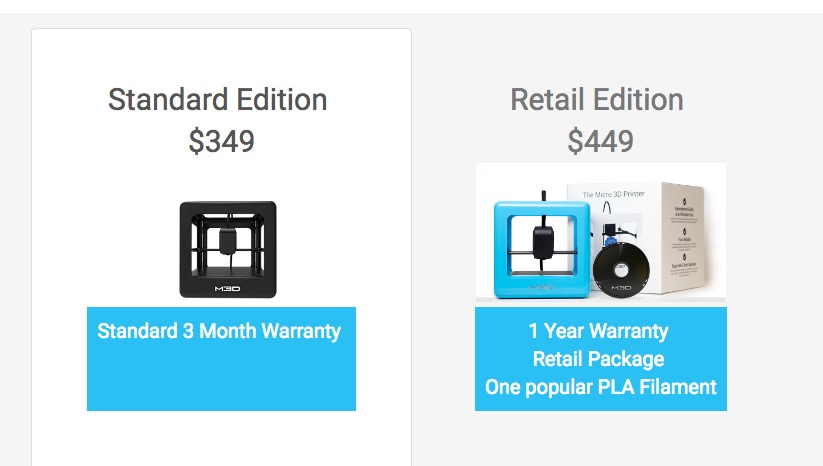Select the Retail Edition heading
Image resolution: width=823 pixels, height=466 pixels.
(x=597, y=100)
